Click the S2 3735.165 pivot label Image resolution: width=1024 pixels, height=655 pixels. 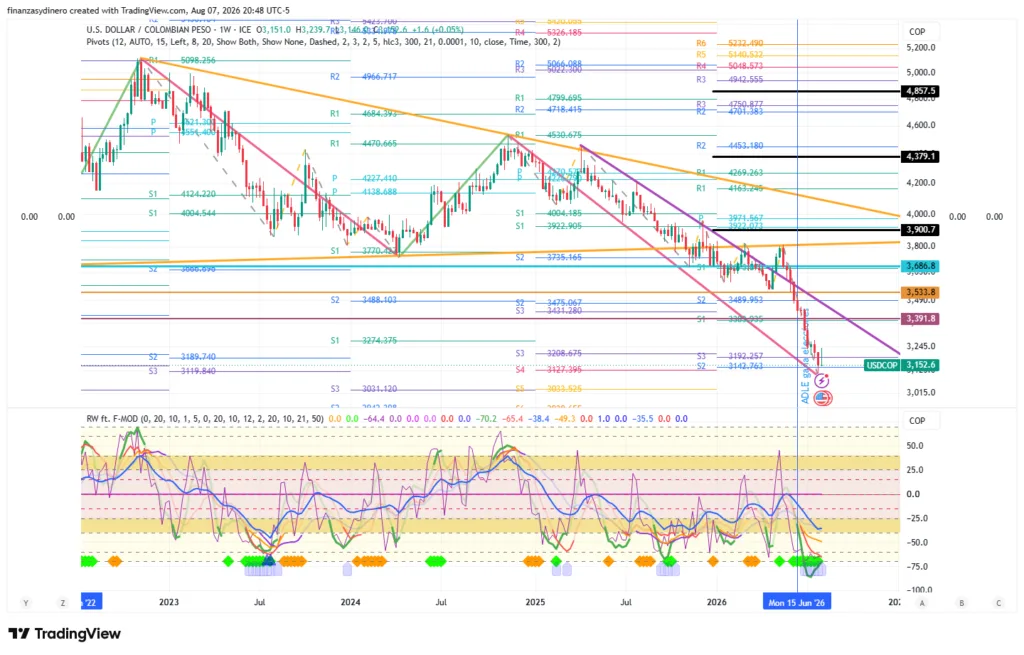pyautogui.click(x=549, y=257)
